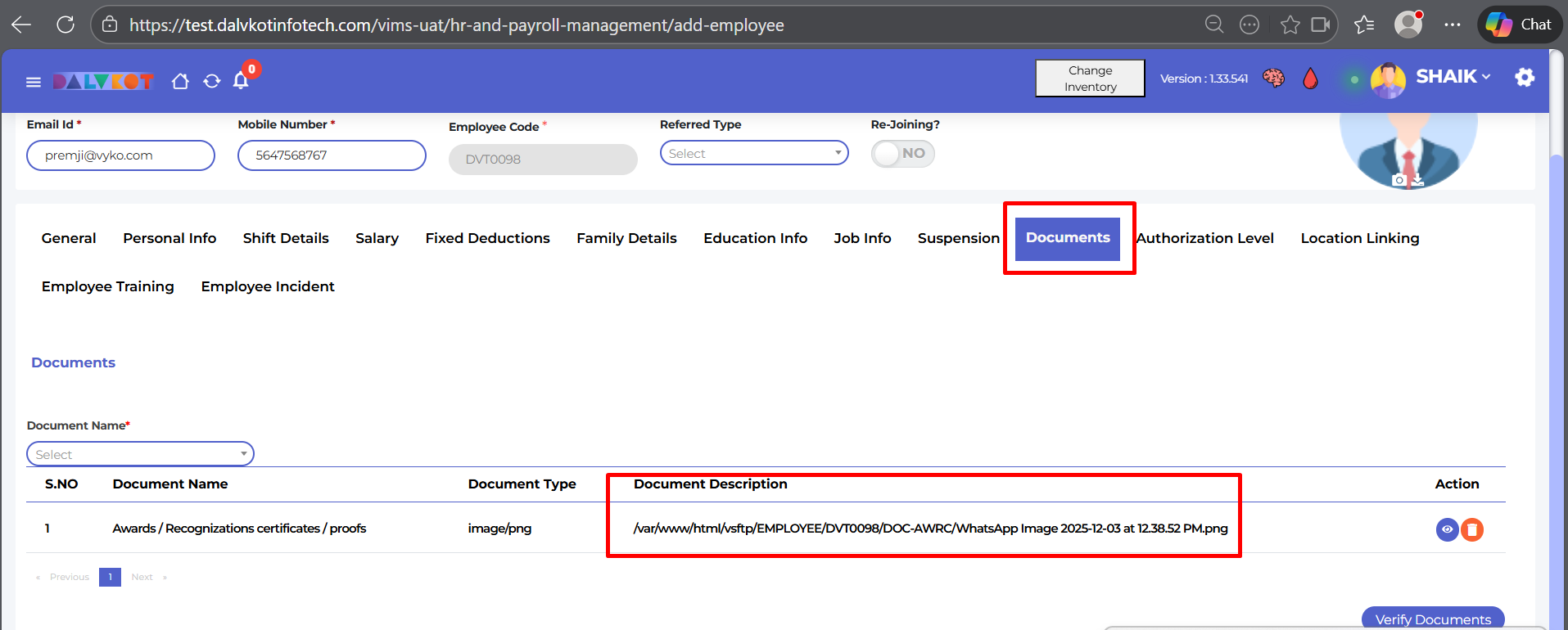Expand the Referred Type dropdown
This screenshot has width=1568, height=630.
(753, 154)
